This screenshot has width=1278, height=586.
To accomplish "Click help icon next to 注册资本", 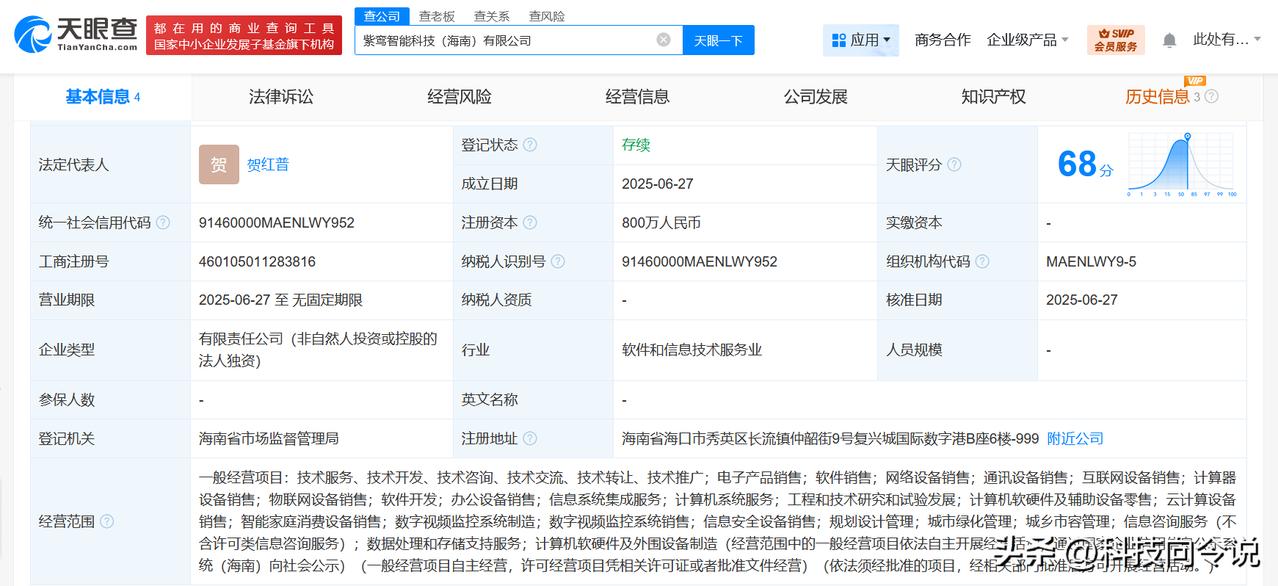I will [530, 223].
